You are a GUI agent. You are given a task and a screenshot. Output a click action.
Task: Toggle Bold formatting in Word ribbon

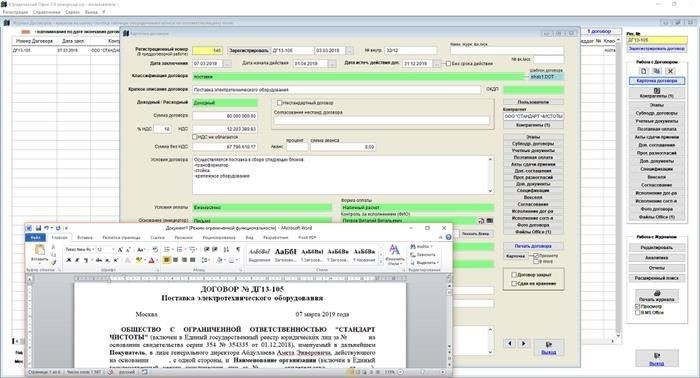69,260
